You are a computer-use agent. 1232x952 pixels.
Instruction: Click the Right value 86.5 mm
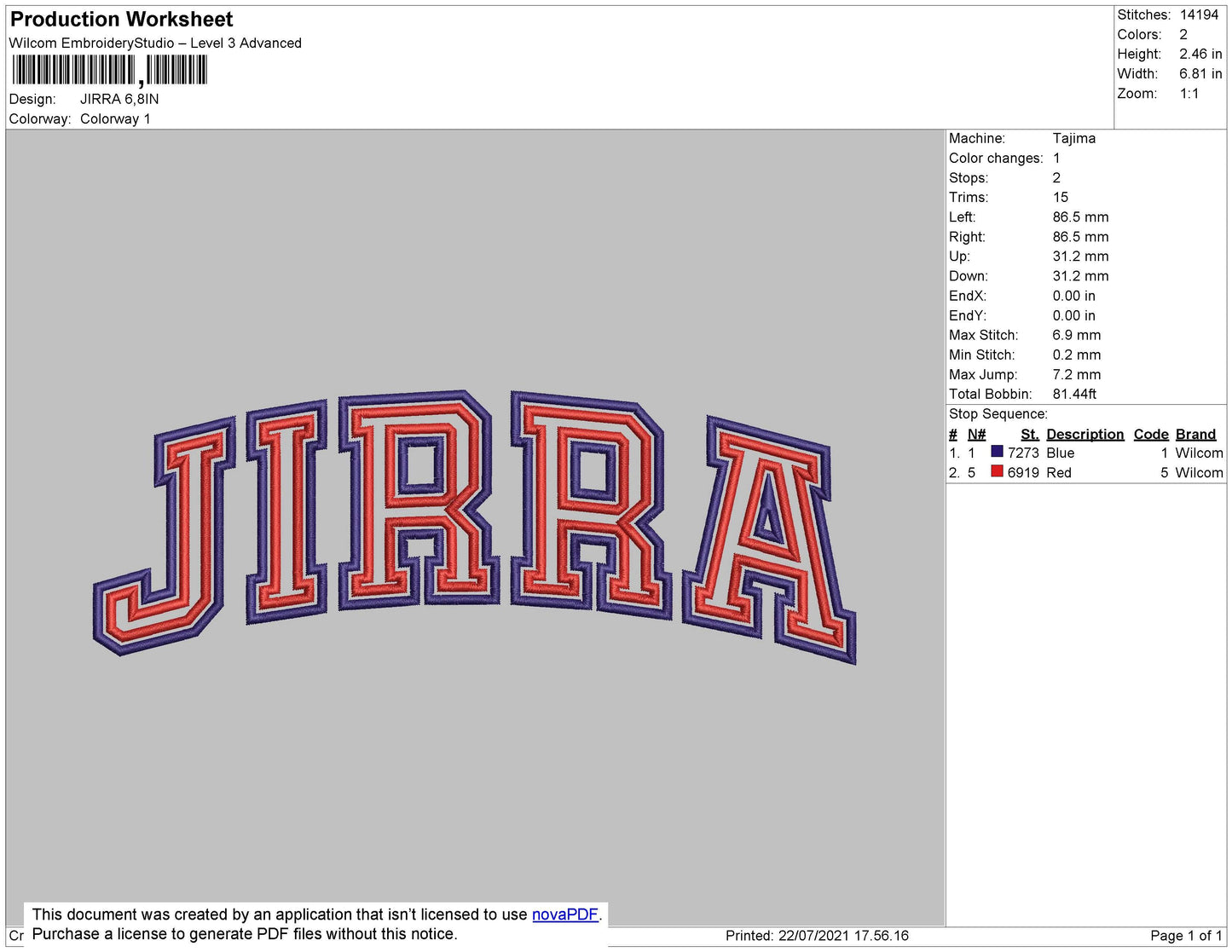coord(1080,237)
